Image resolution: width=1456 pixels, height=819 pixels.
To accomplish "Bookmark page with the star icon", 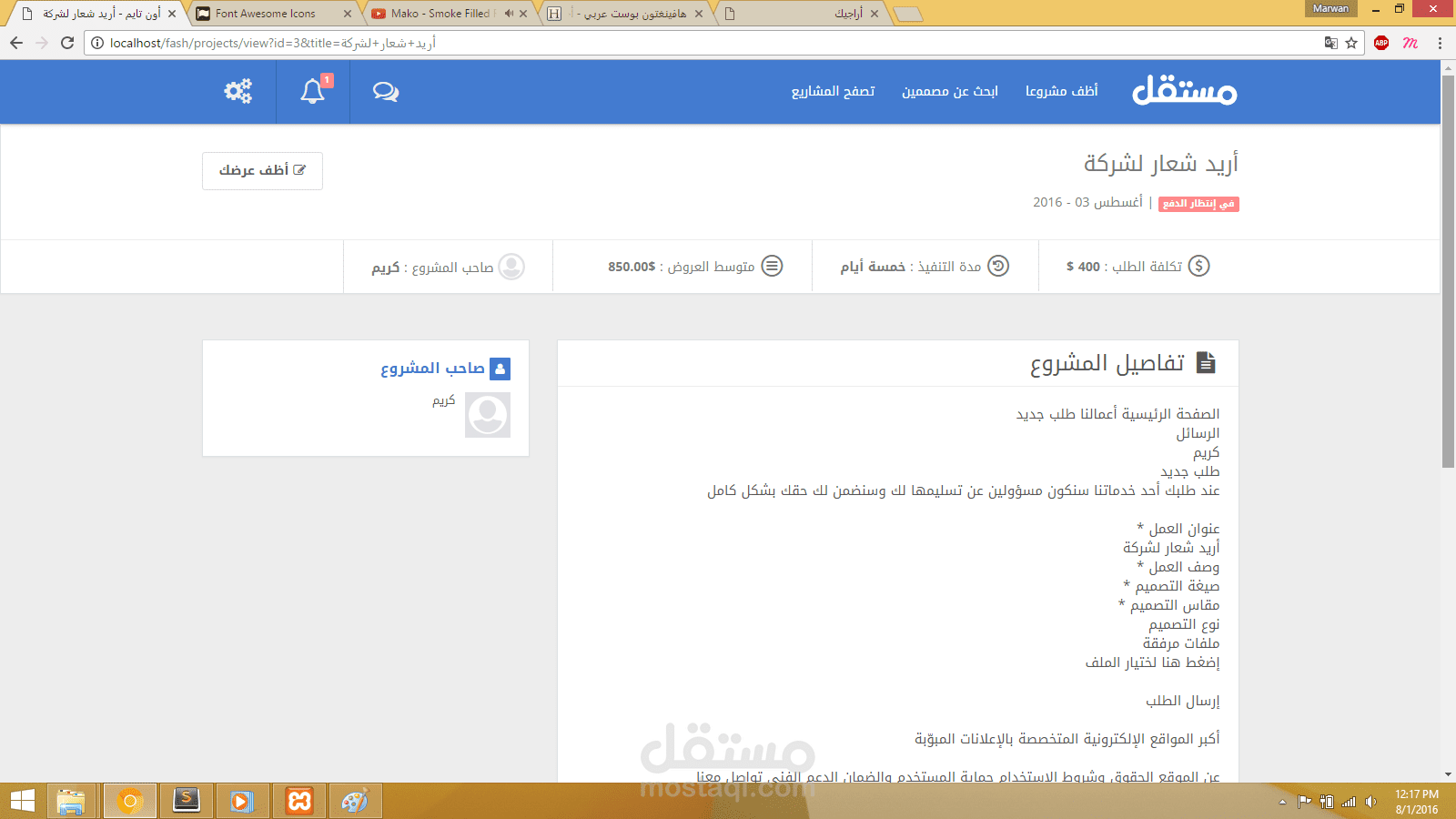I will (1351, 43).
